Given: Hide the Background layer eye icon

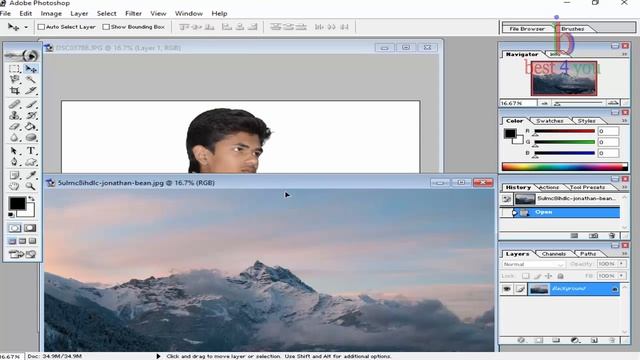Looking at the screenshot, I should coord(507,289).
